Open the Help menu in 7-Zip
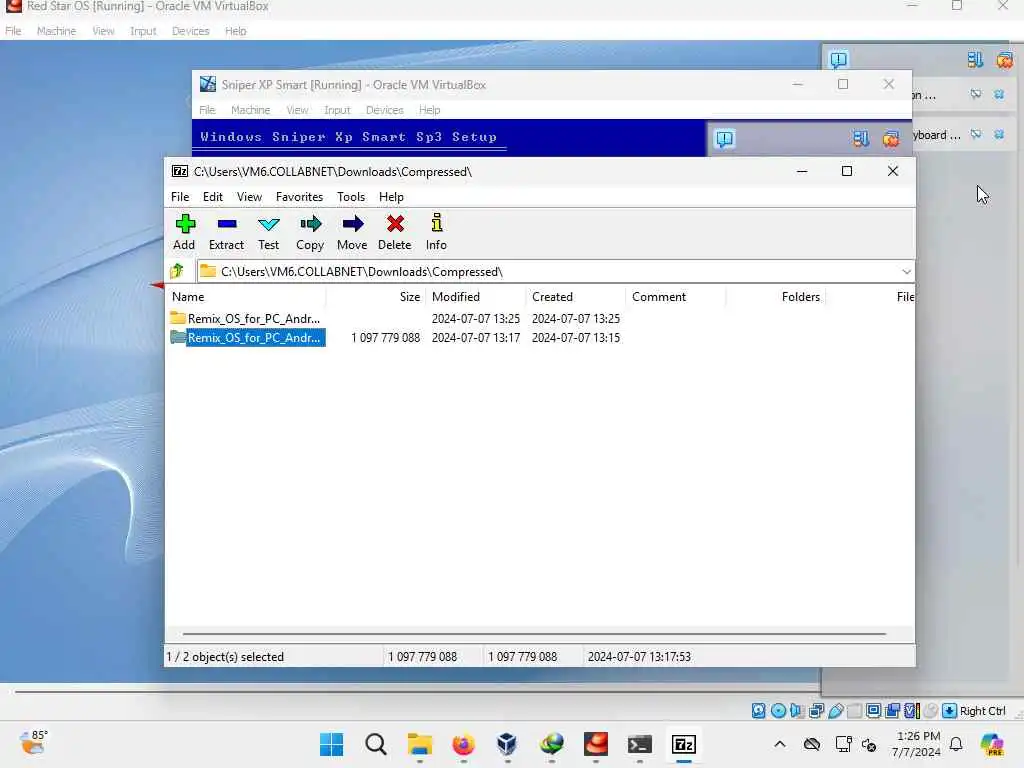Viewport: 1024px width, 768px height. (x=391, y=197)
